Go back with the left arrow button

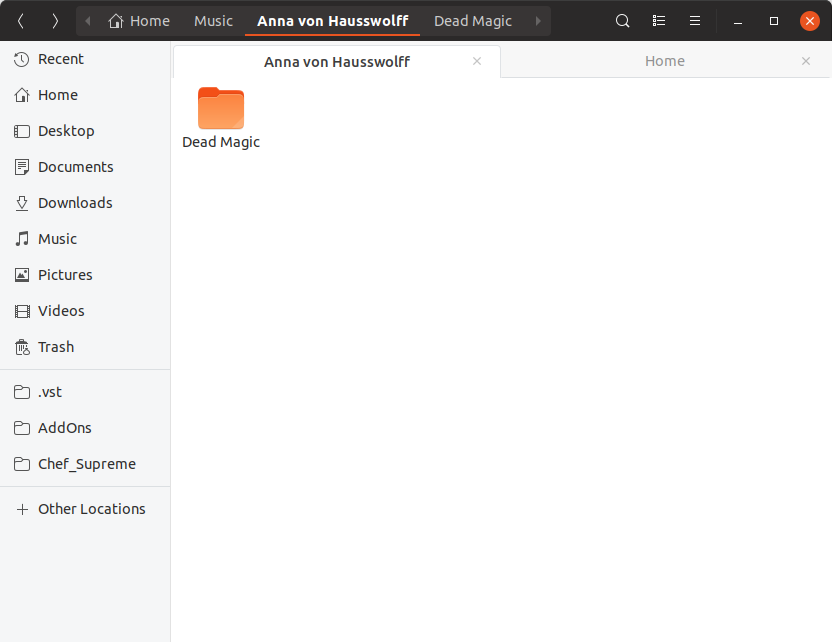[21, 21]
